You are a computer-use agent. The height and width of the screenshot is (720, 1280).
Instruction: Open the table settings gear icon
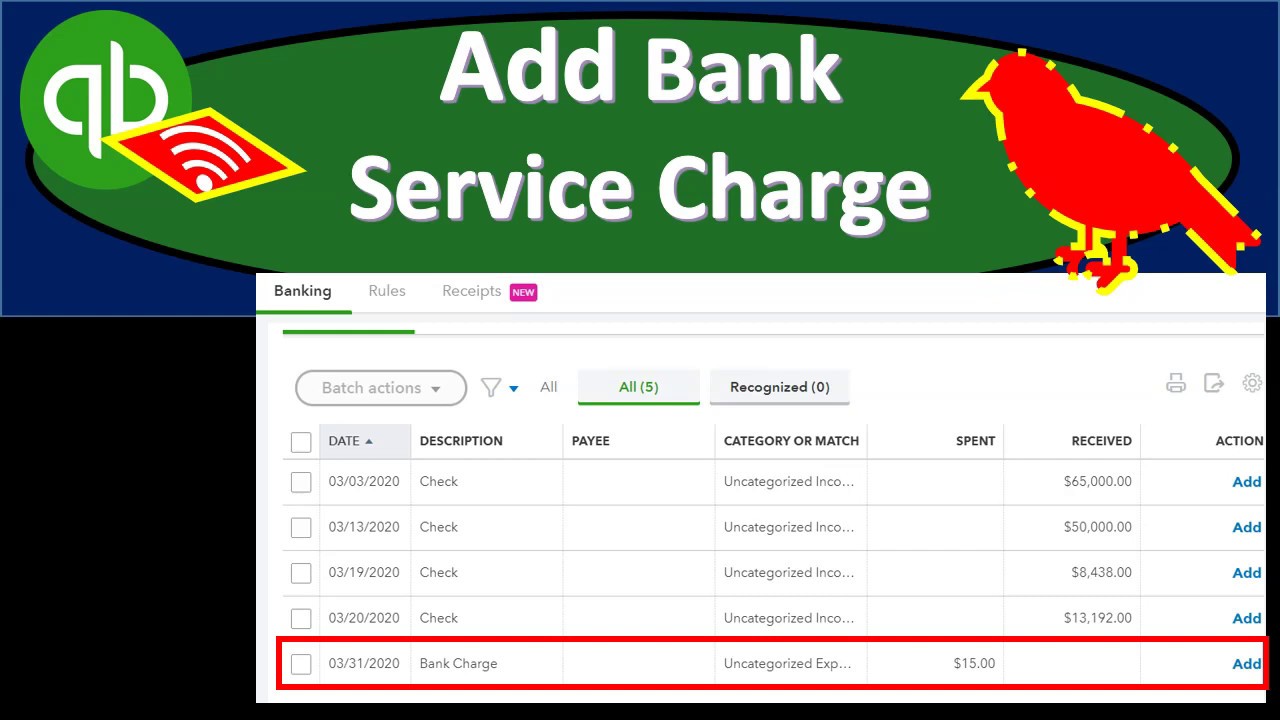[1252, 383]
